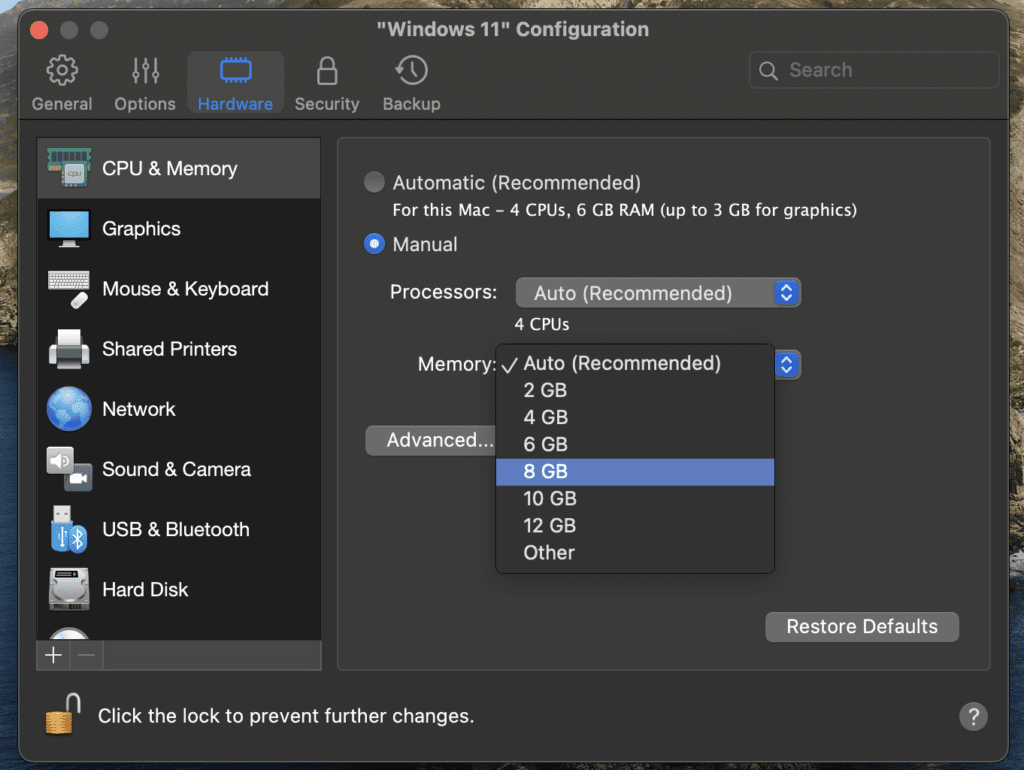Select the USB & Bluetooth label

(176, 530)
